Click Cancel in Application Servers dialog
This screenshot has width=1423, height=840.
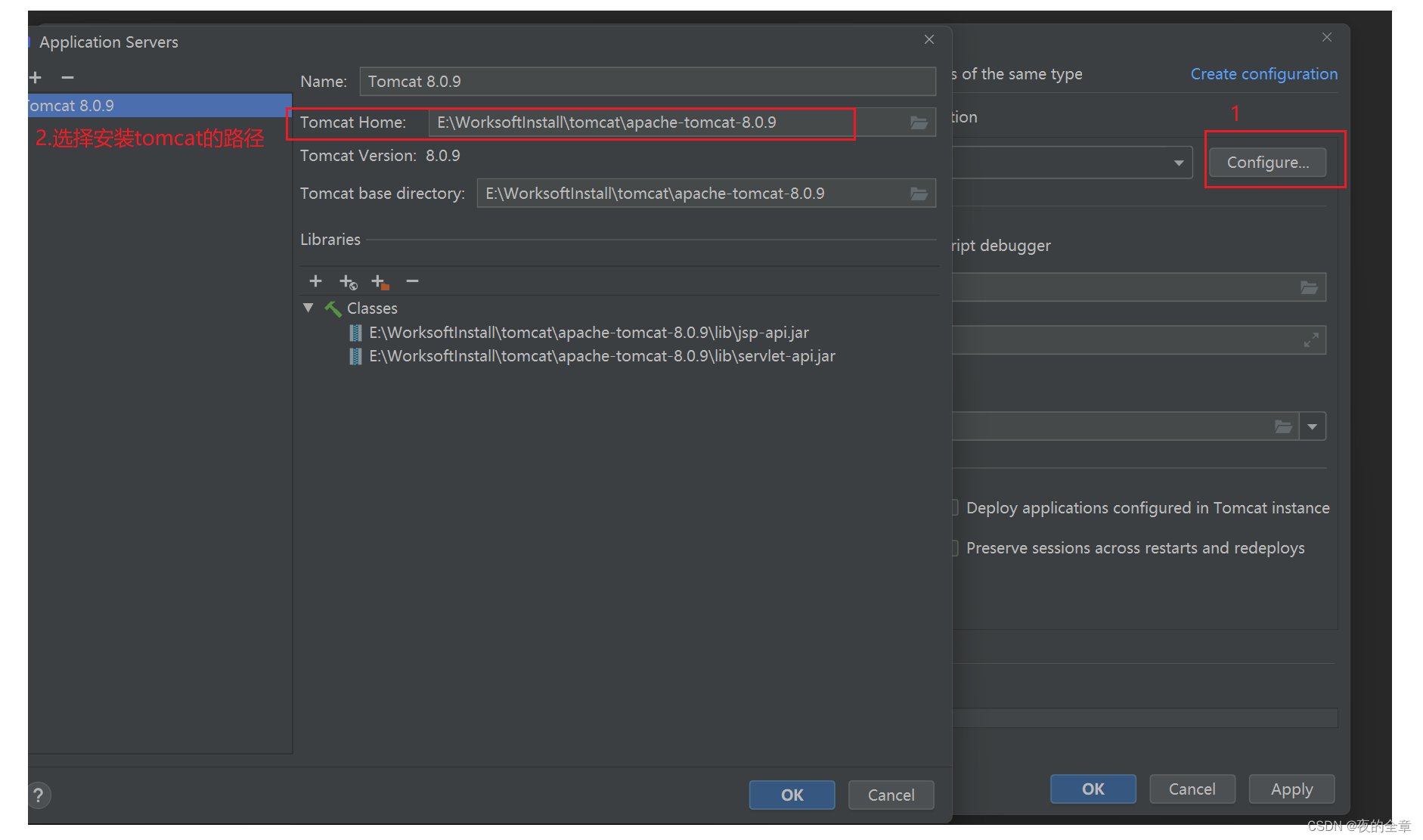(891, 795)
